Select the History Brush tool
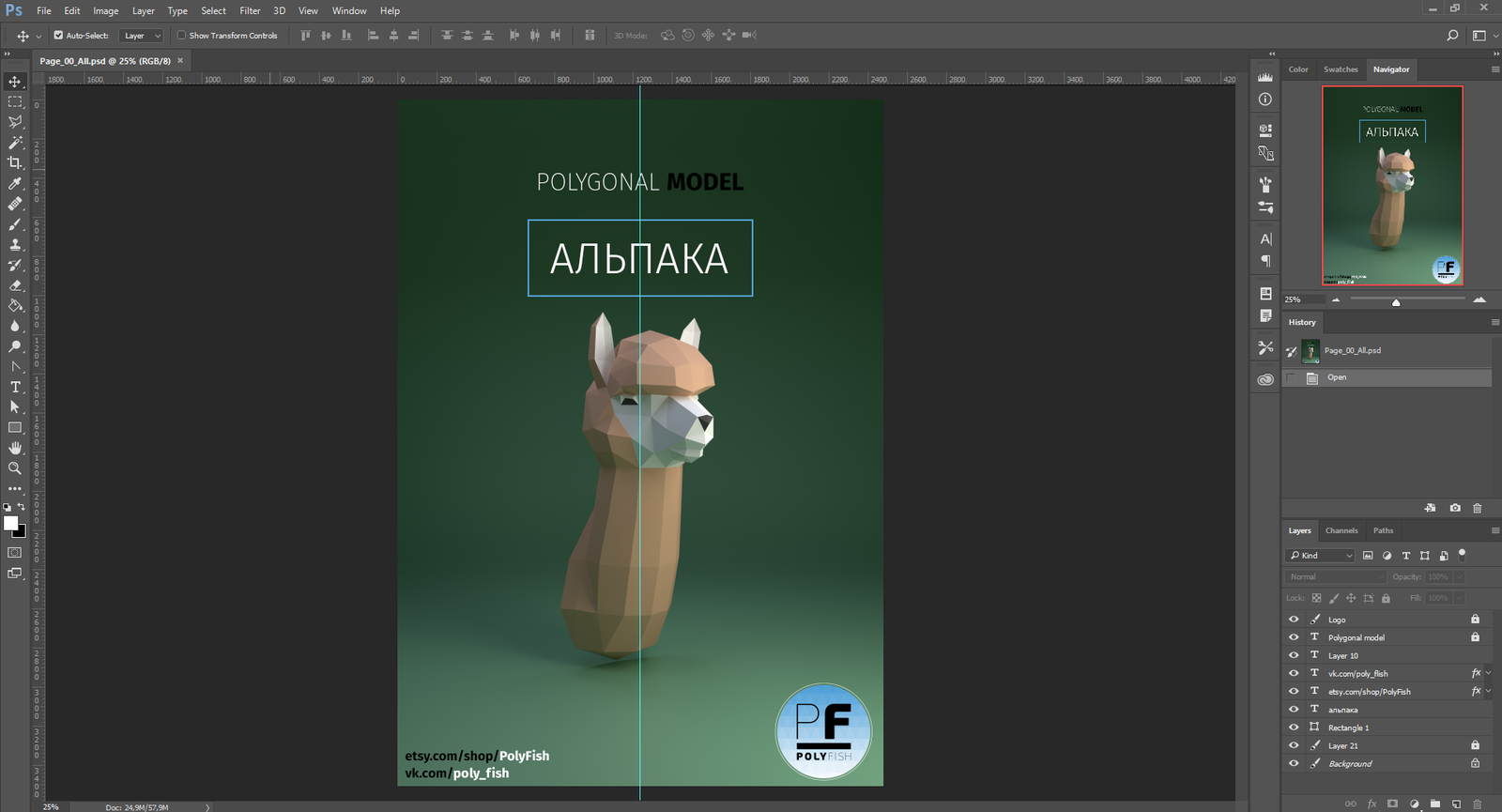This screenshot has height=812, width=1502. click(15, 265)
